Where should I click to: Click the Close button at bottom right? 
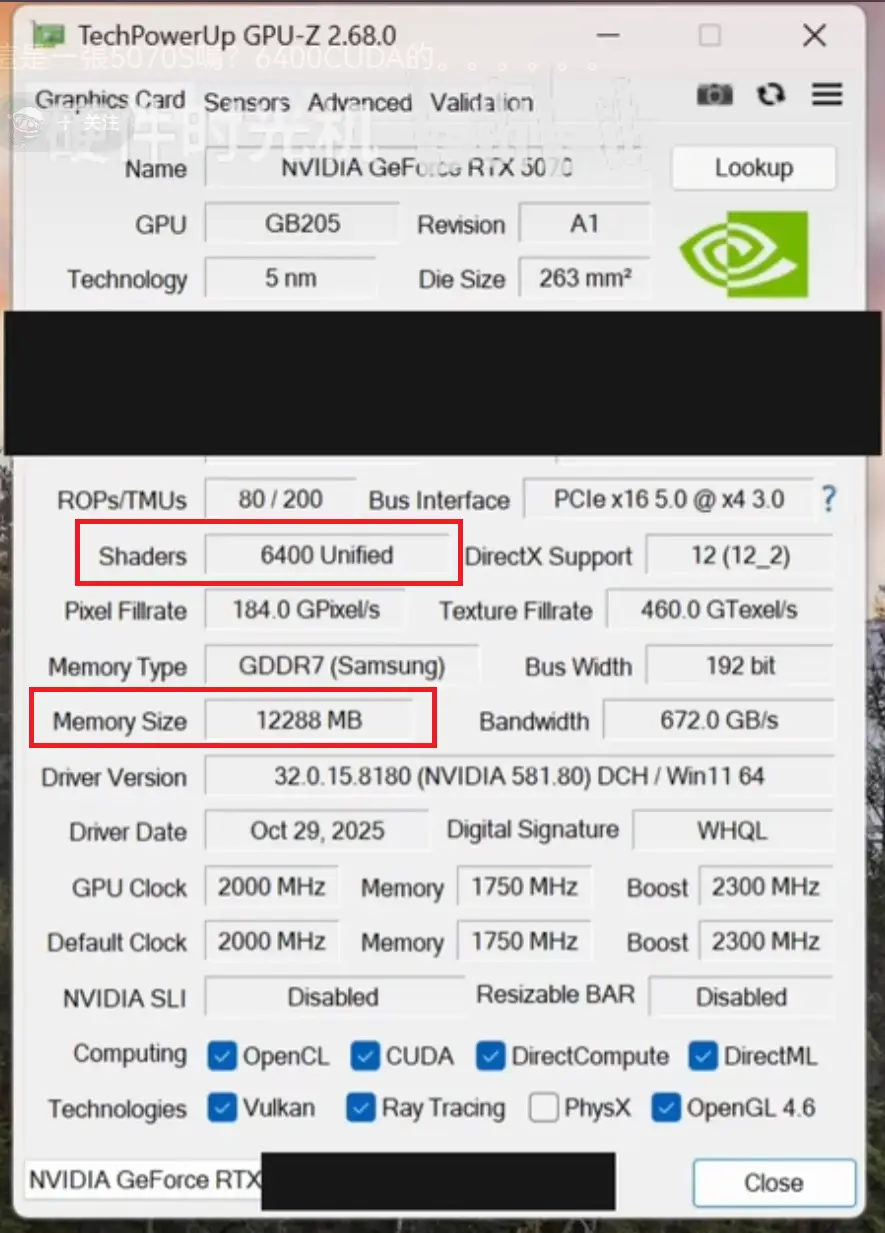773,1183
